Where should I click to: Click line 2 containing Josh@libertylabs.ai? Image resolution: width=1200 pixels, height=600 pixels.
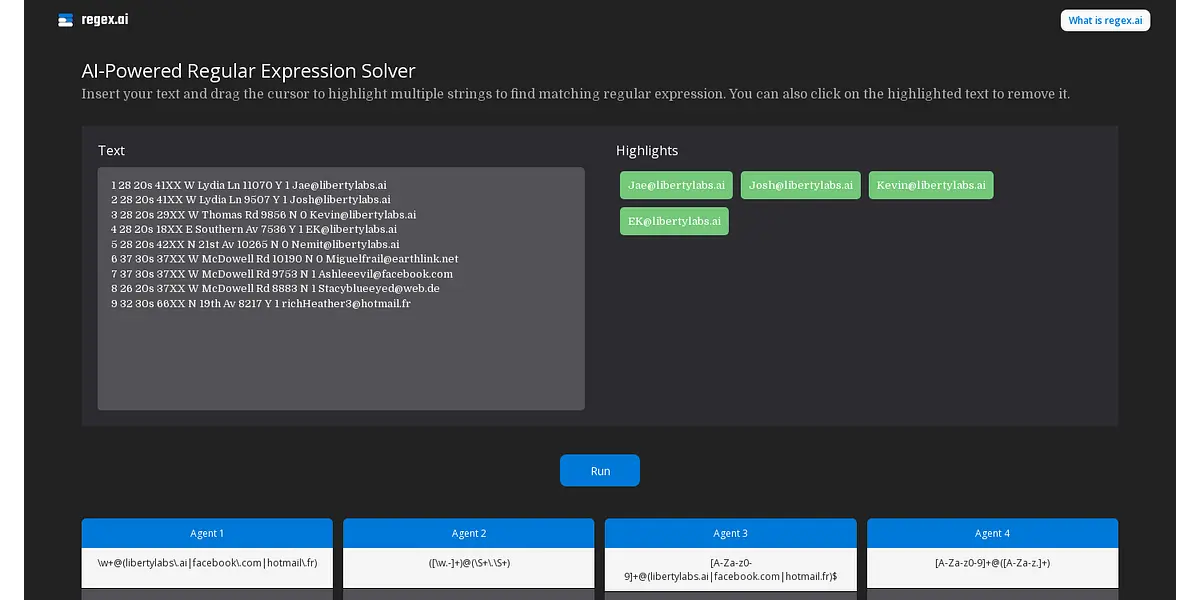pyautogui.click(x=251, y=200)
